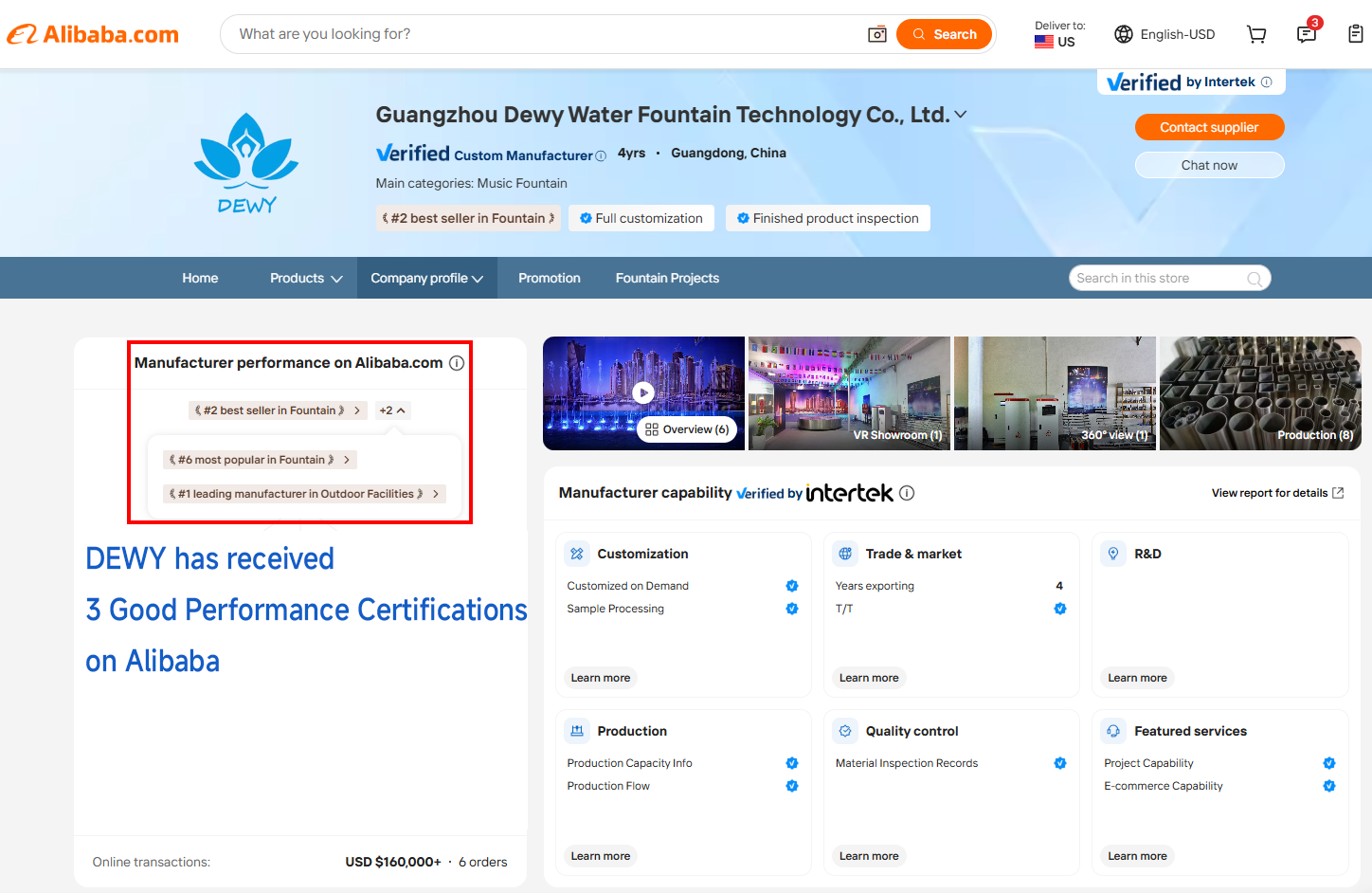Open the 360° view thumbnail
Screen dimensions: 1372x893
click(1055, 393)
